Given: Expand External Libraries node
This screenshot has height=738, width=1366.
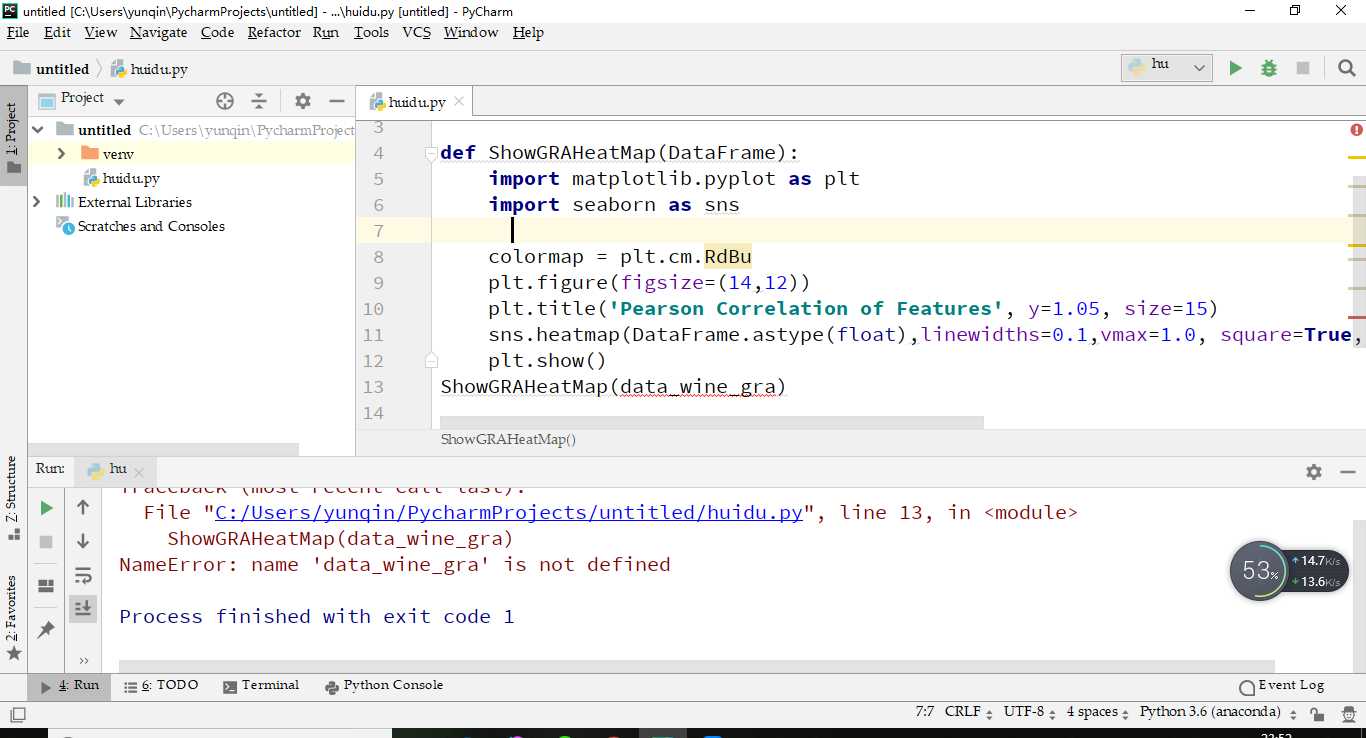Looking at the screenshot, I should [x=38, y=202].
